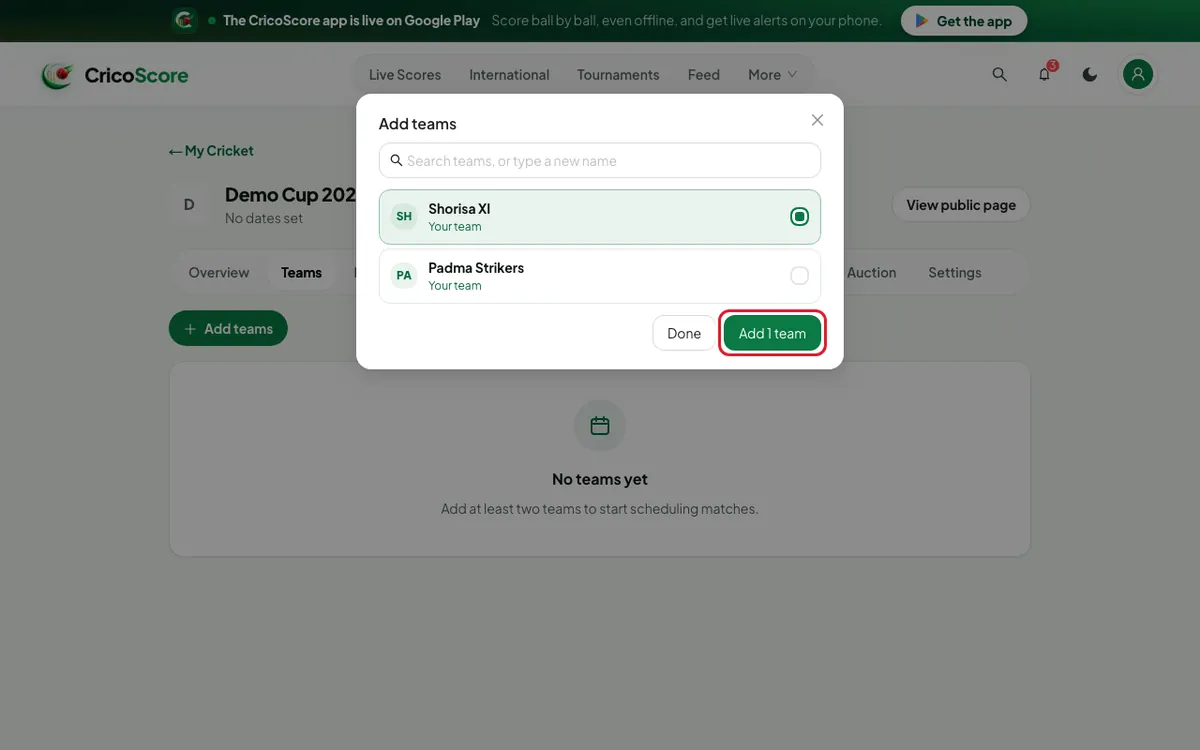1200x750 pixels.
Task: Select the Padma Strikers team name
Action: click(476, 268)
